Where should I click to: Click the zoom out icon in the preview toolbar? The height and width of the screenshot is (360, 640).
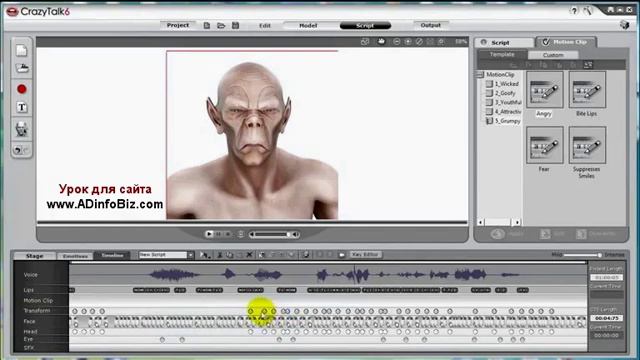pos(396,42)
